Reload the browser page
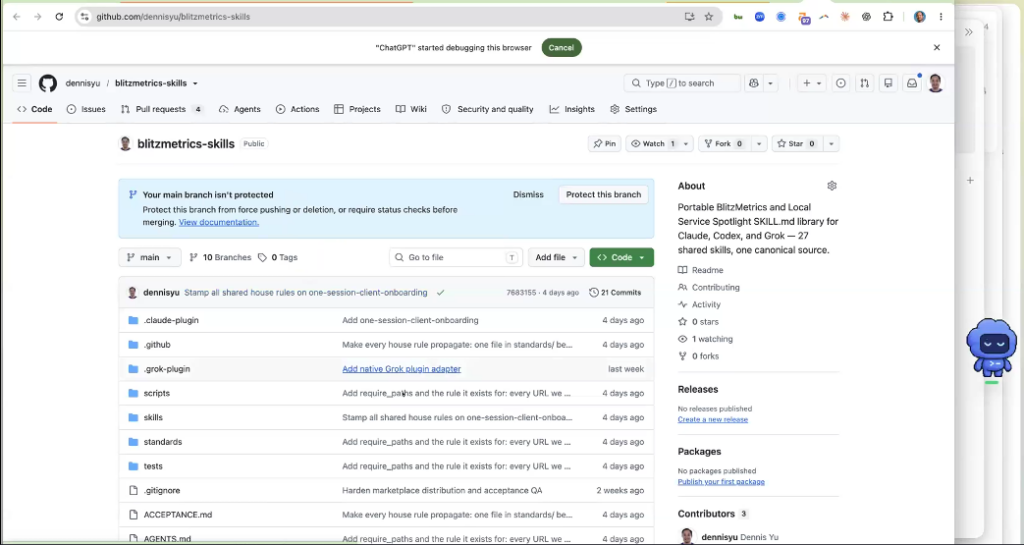Image resolution: width=1024 pixels, height=545 pixels. pos(59,16)
